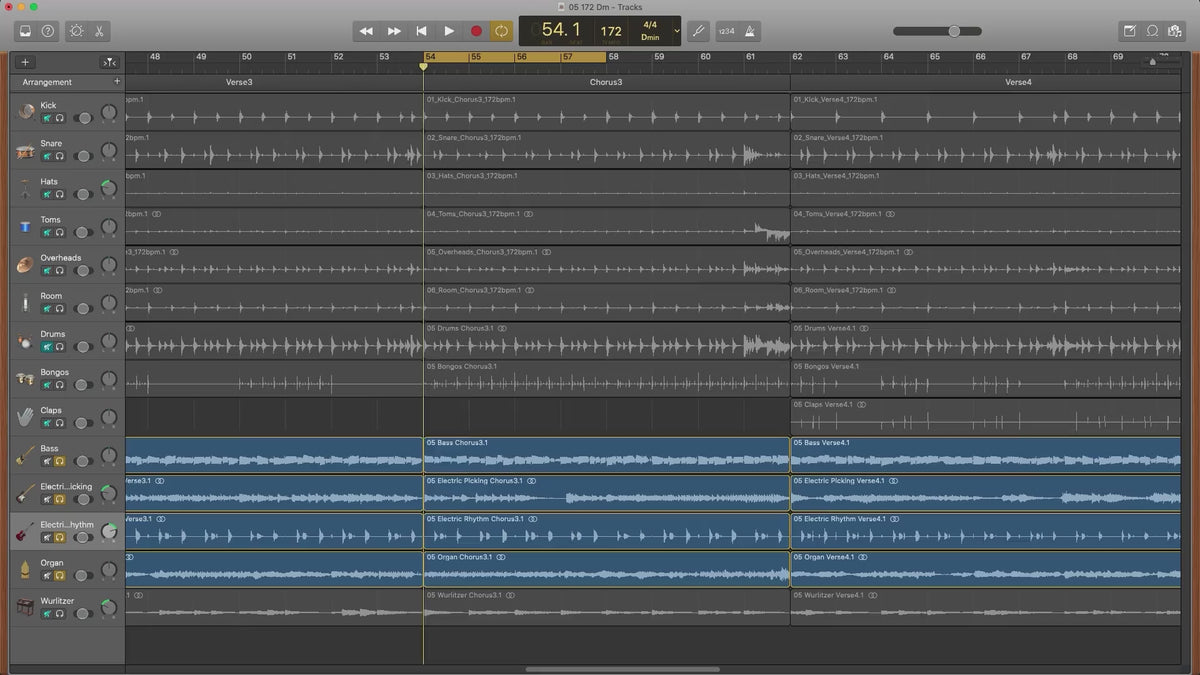Open the Editors scissors button

[100, 31]
